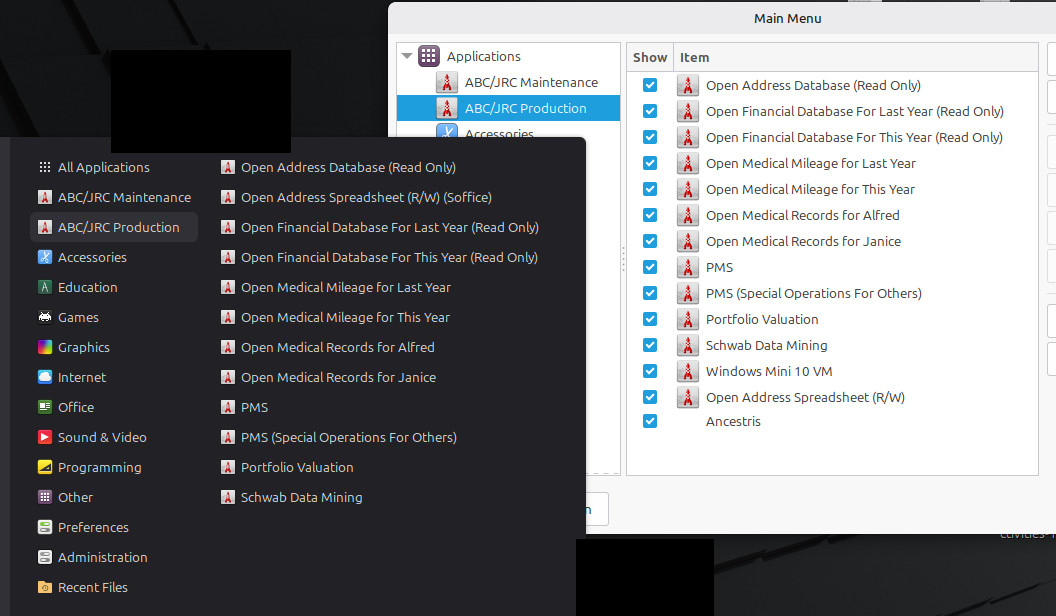The width and height of the screenshot is (1056, 616).
Task: Click icon of Windows Mini 10 VM item
Action: coord(688,371)
